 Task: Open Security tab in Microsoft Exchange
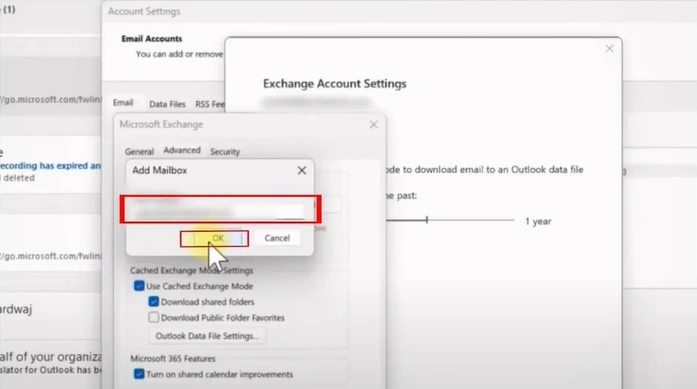[225, 152]
